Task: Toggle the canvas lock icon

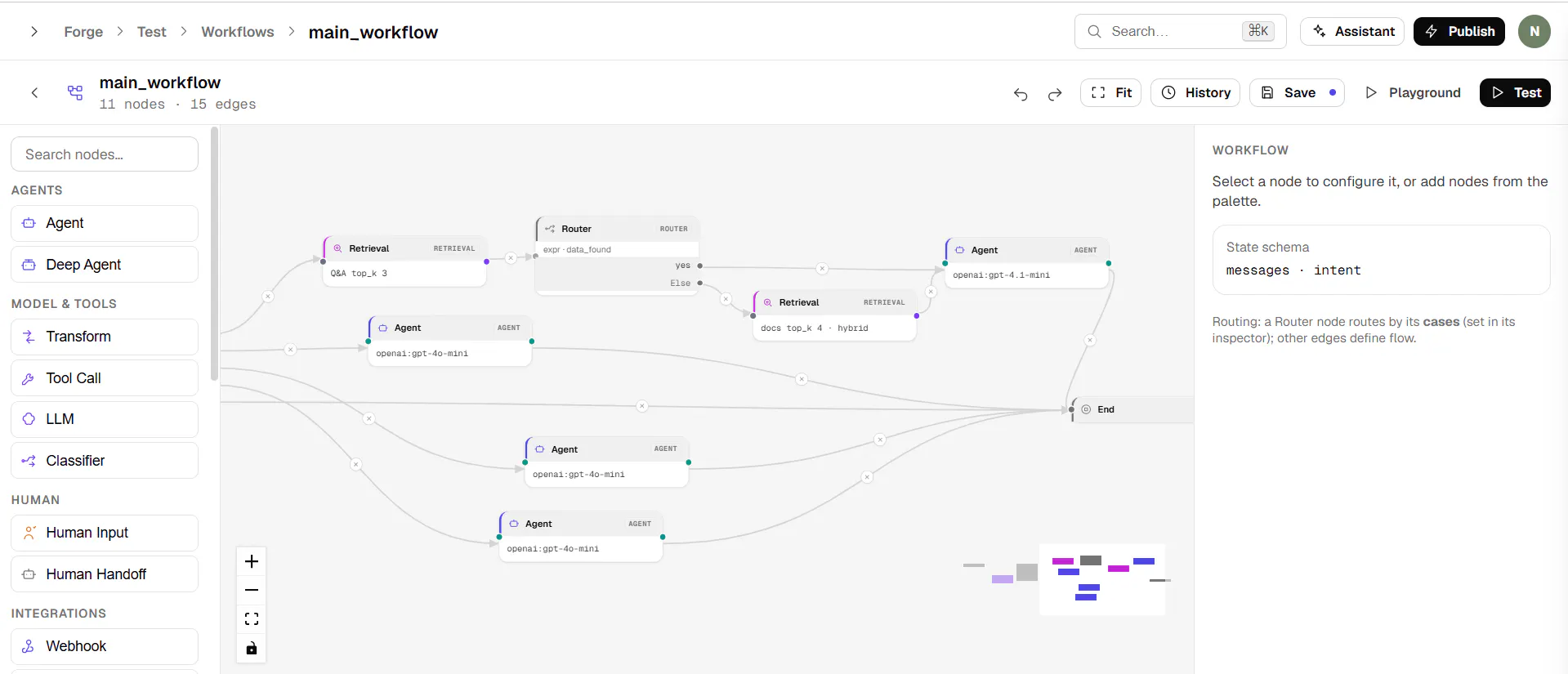Action: click(252, 648)
